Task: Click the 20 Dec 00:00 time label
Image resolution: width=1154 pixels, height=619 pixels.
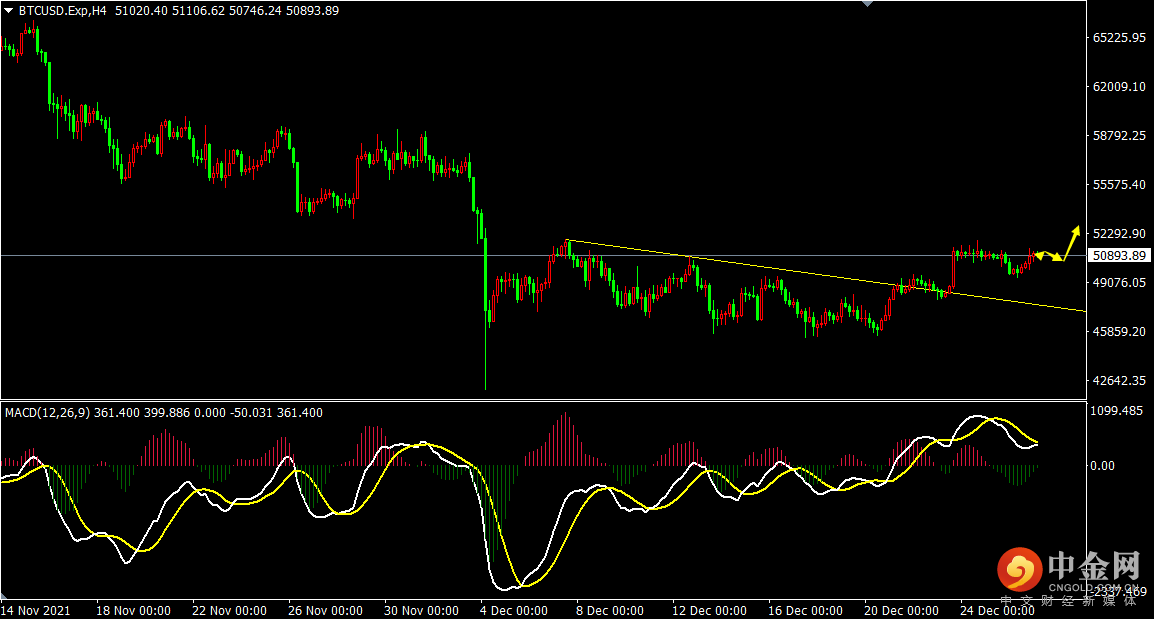Action: tap(902, 611)
